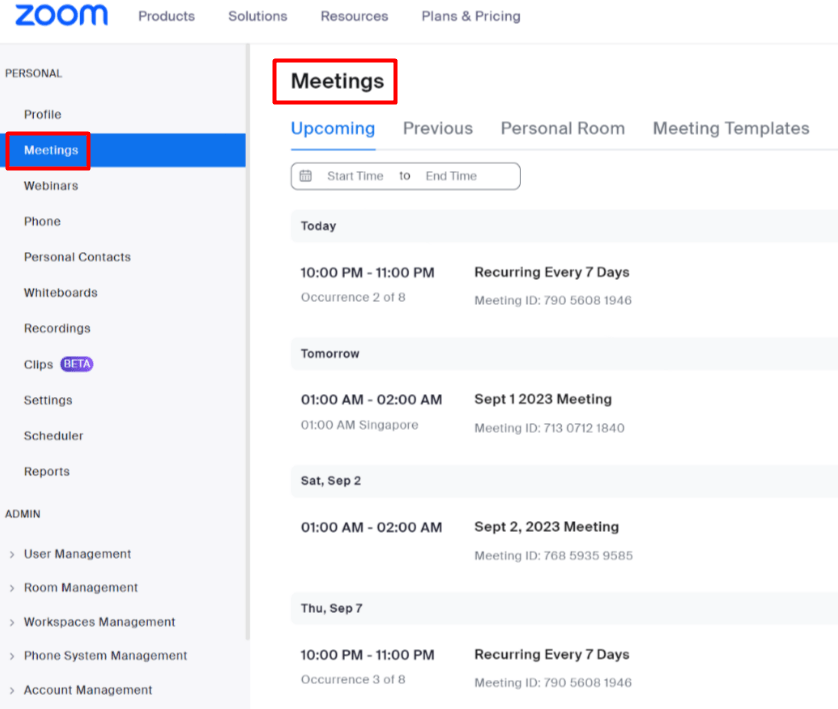Click the Meetings page heading
This screenshot has height=709, width=838.
pyautogui.click(x=337, y=81)
